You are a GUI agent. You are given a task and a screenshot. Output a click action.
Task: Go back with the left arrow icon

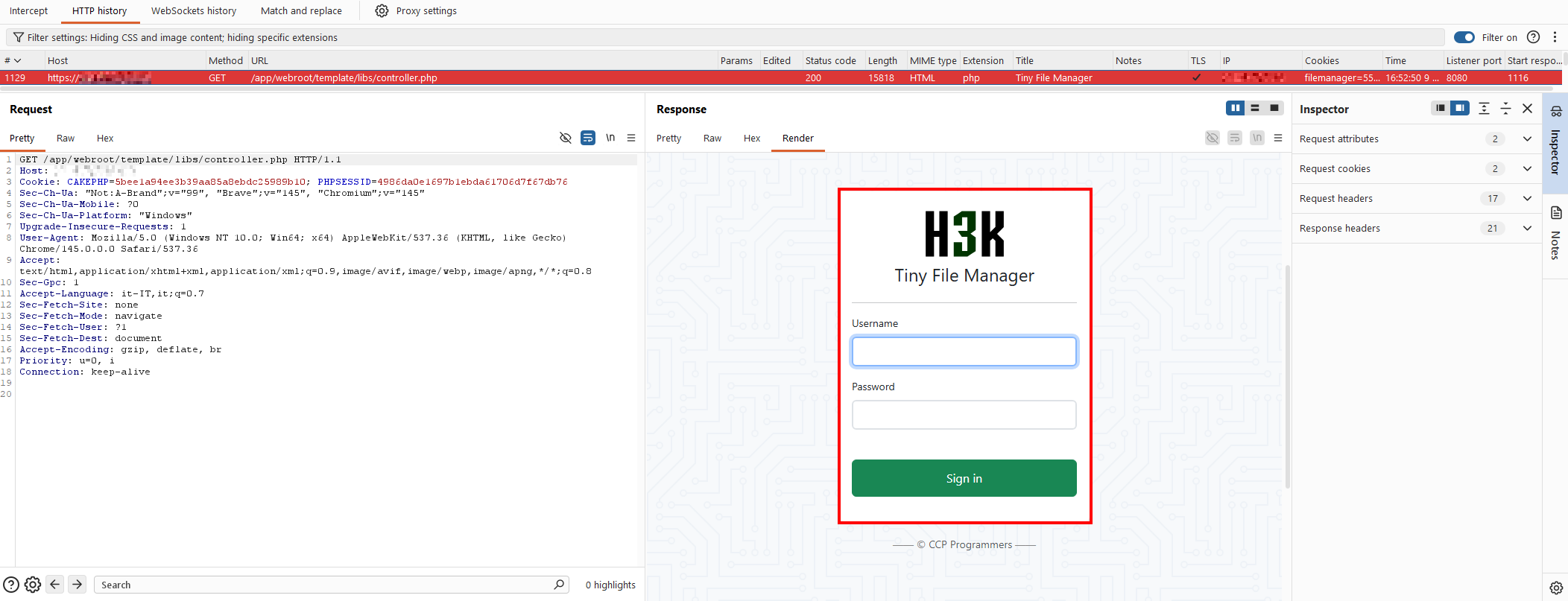pos(54,585)
